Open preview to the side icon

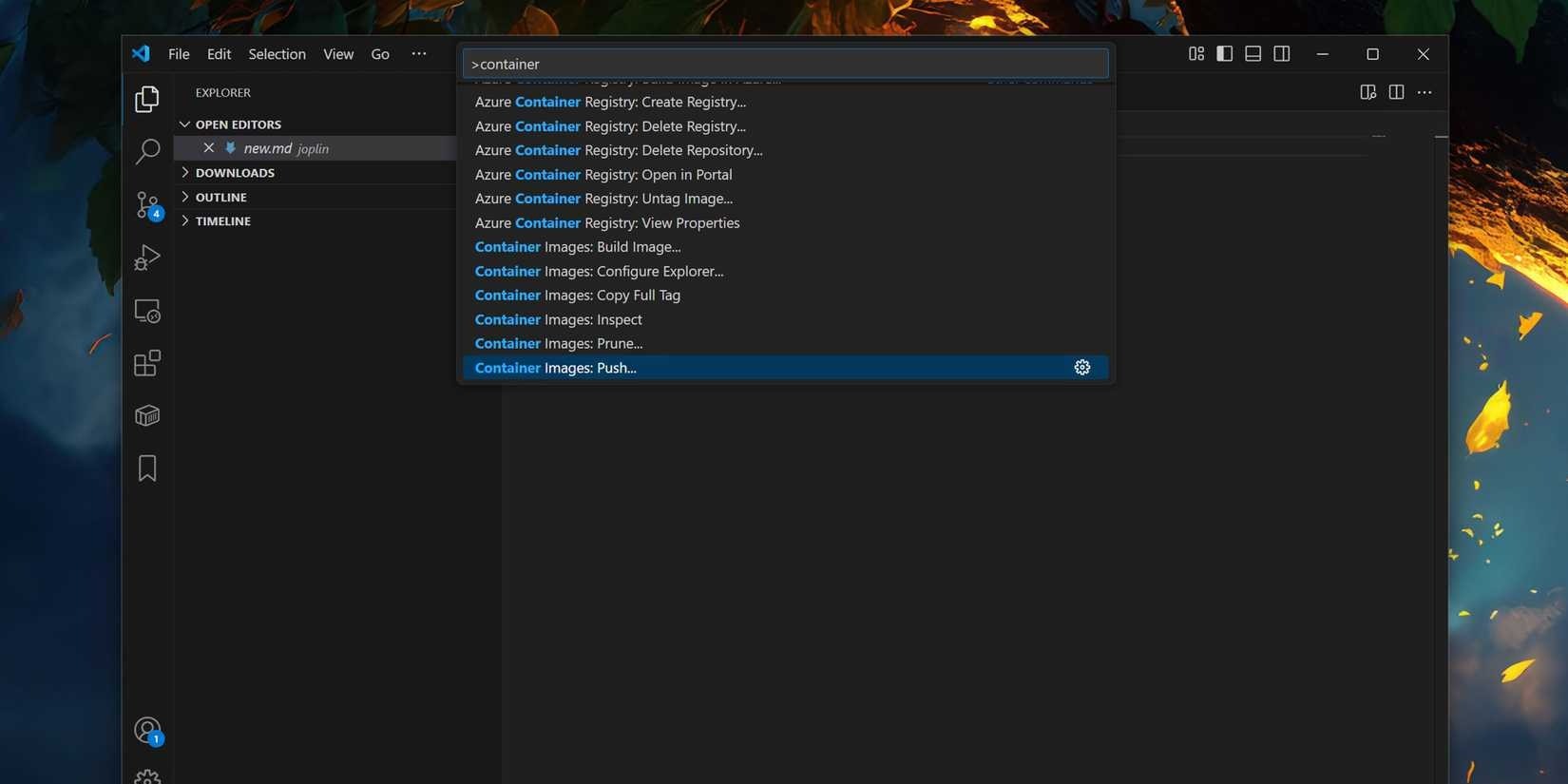click(x=1367, y=92)
